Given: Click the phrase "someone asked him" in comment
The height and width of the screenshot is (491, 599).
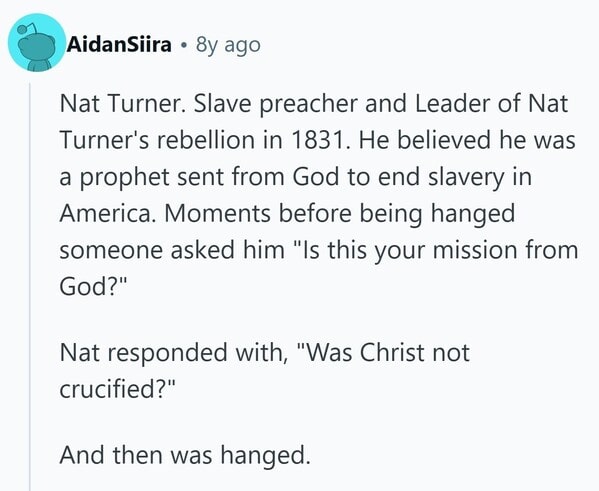Looking at the screenshot, I should tap(172, 251).
